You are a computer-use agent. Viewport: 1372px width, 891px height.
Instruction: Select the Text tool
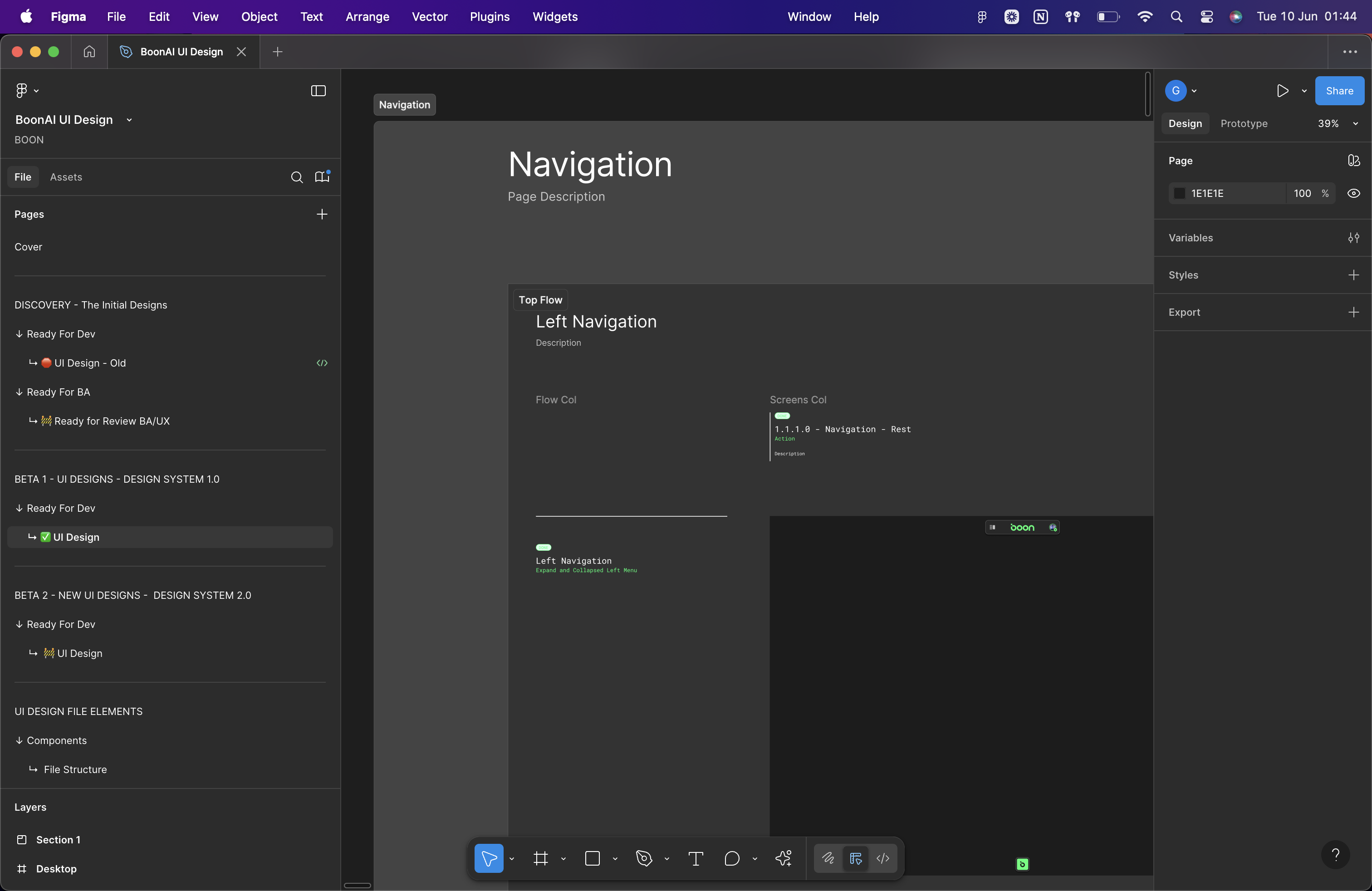pyautogui.click(x=696, y=859)
